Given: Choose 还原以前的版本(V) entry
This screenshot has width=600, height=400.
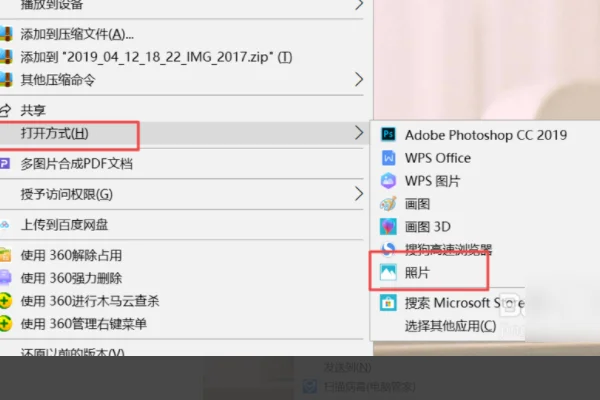Looking at the screenshot, I should click(x=73, y=352).
